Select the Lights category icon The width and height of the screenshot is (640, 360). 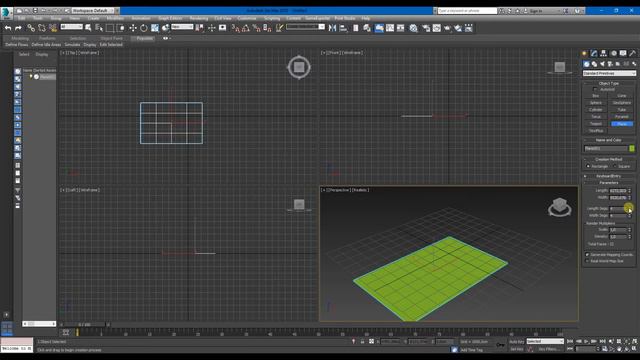coord(602,64)
